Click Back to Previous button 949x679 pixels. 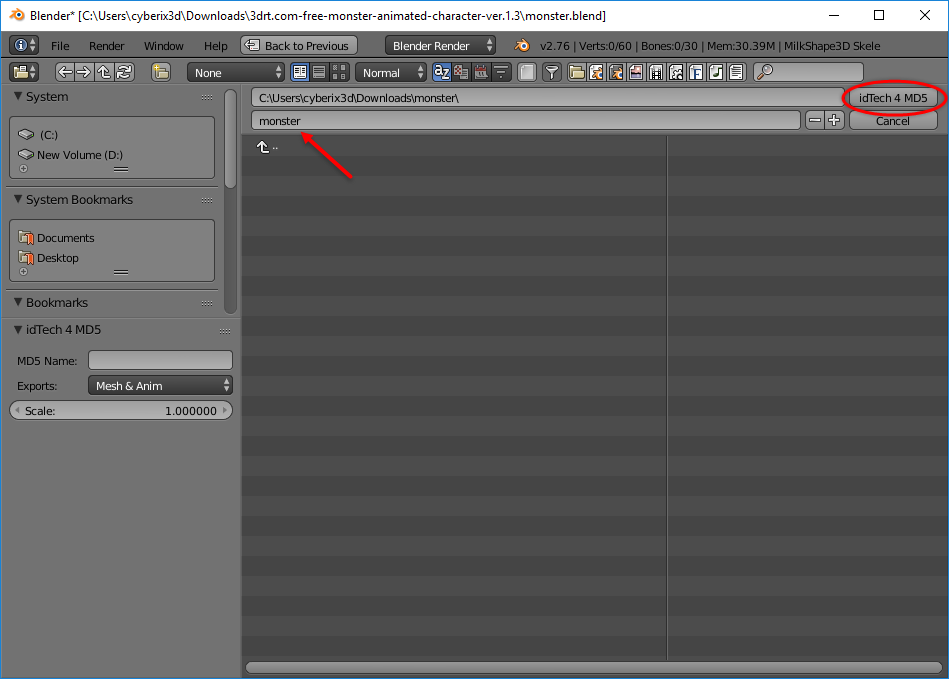point(299,45)
